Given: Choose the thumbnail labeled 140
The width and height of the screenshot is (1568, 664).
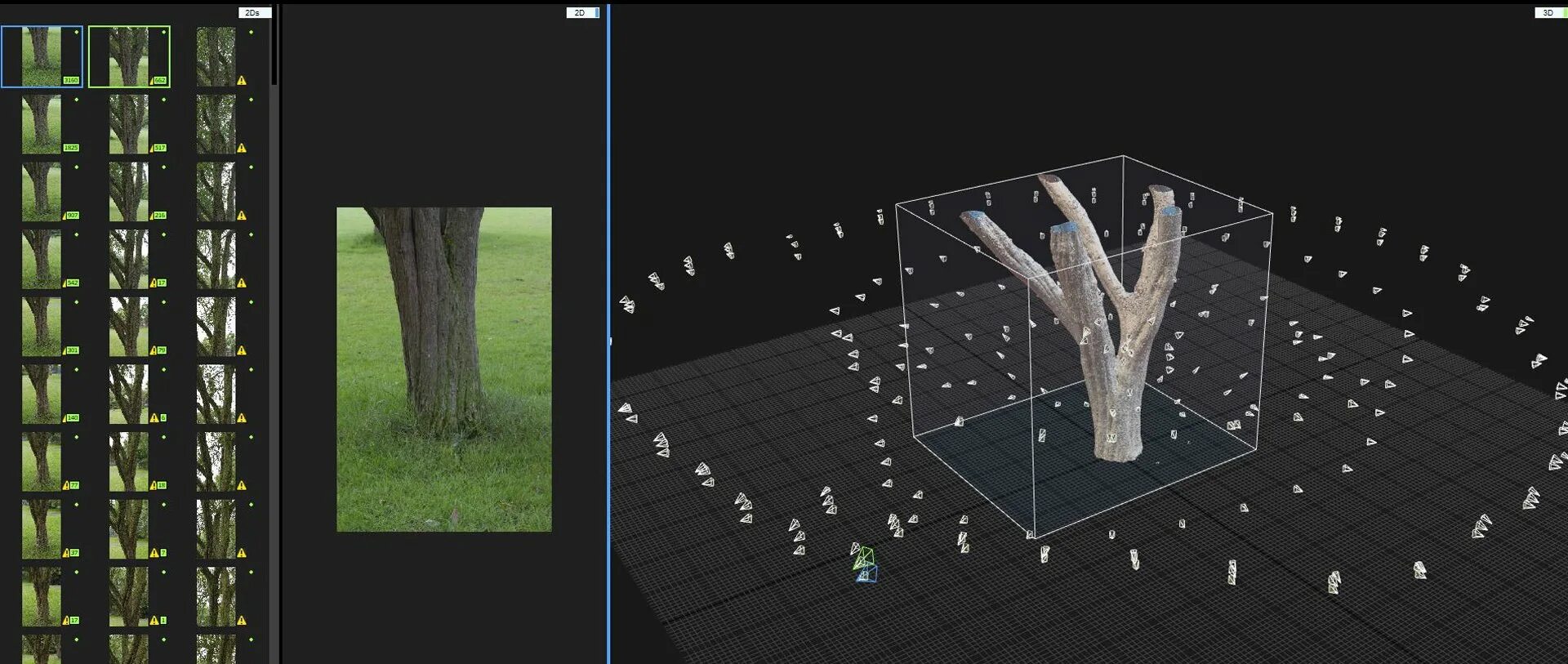Looking at the screenshot, I should click(x=42, y=394).
